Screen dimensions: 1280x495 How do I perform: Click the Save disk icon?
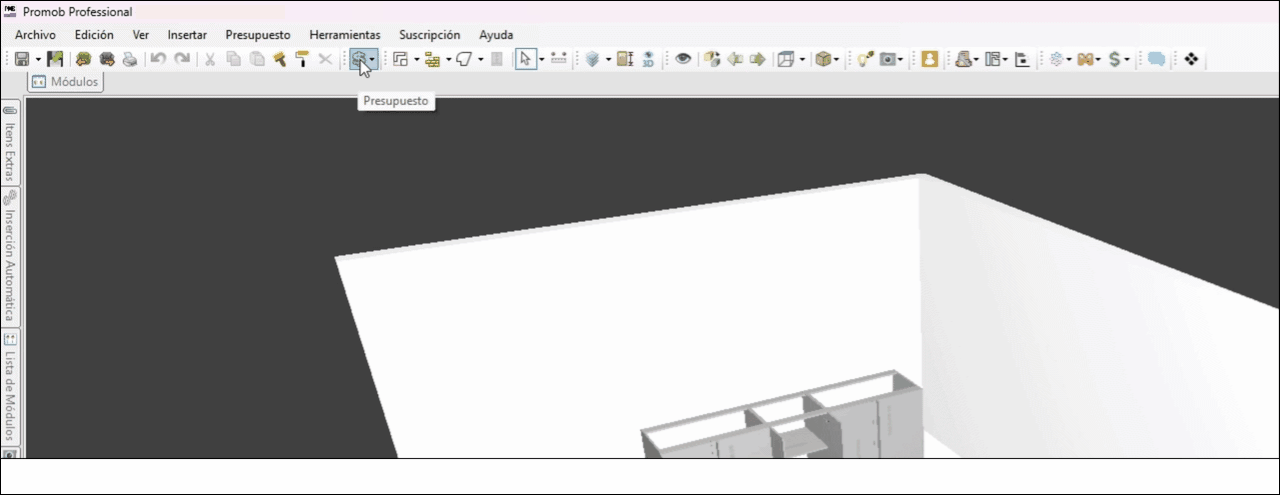[x=22, y=60]
